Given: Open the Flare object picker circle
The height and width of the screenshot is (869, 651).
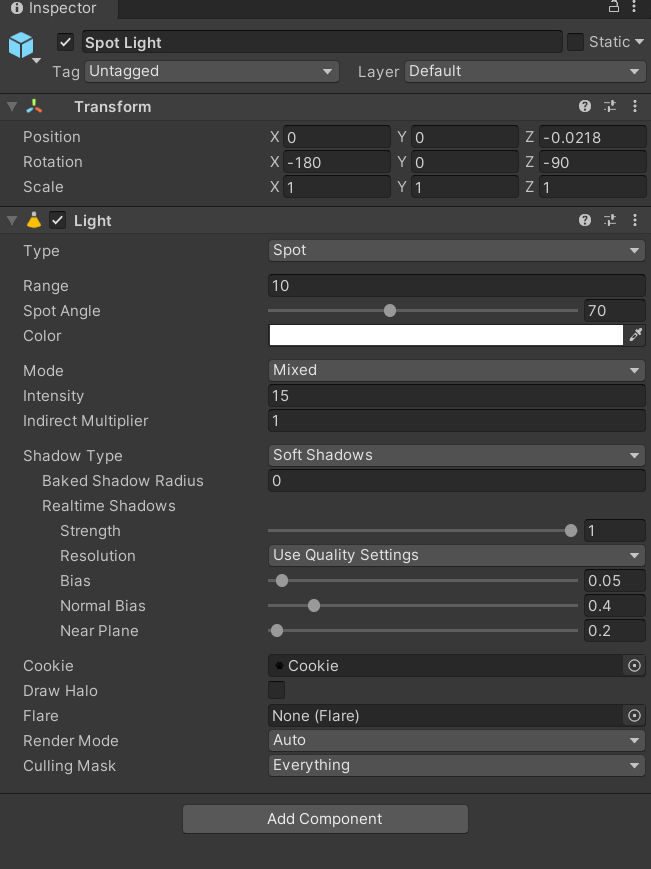Looking at the screenshot, I should [x=633, y=715].
